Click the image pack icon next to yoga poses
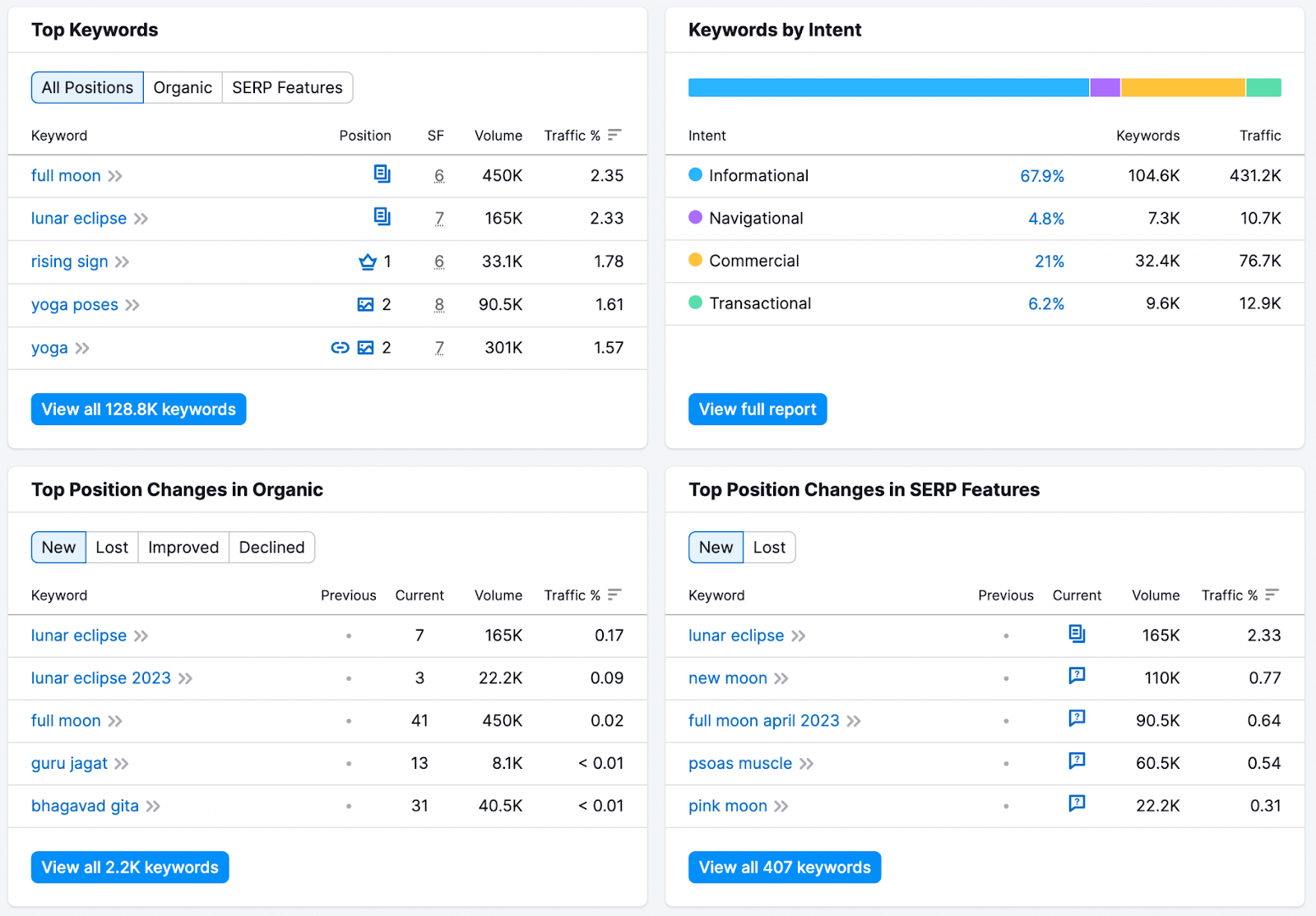This screenshot has height=916, width=1316. coord(366,304)
